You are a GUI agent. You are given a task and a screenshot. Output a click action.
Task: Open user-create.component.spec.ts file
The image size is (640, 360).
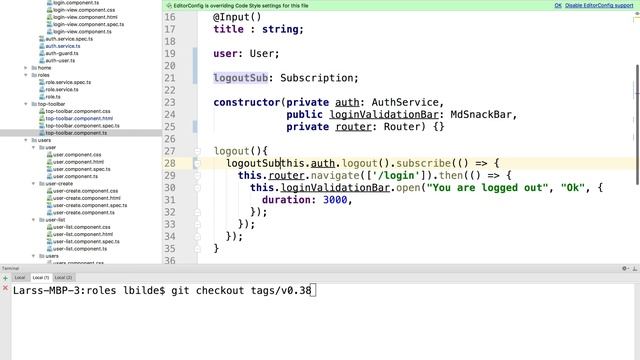87,205
